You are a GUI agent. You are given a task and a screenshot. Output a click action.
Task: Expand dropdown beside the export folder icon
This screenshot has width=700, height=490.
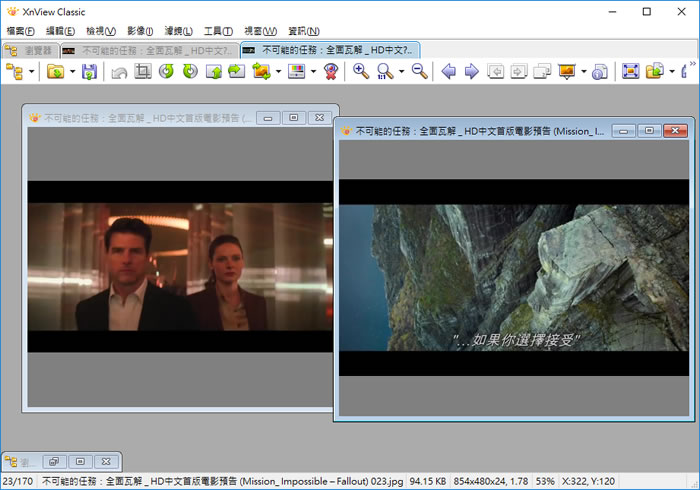(x=671, y=71)
